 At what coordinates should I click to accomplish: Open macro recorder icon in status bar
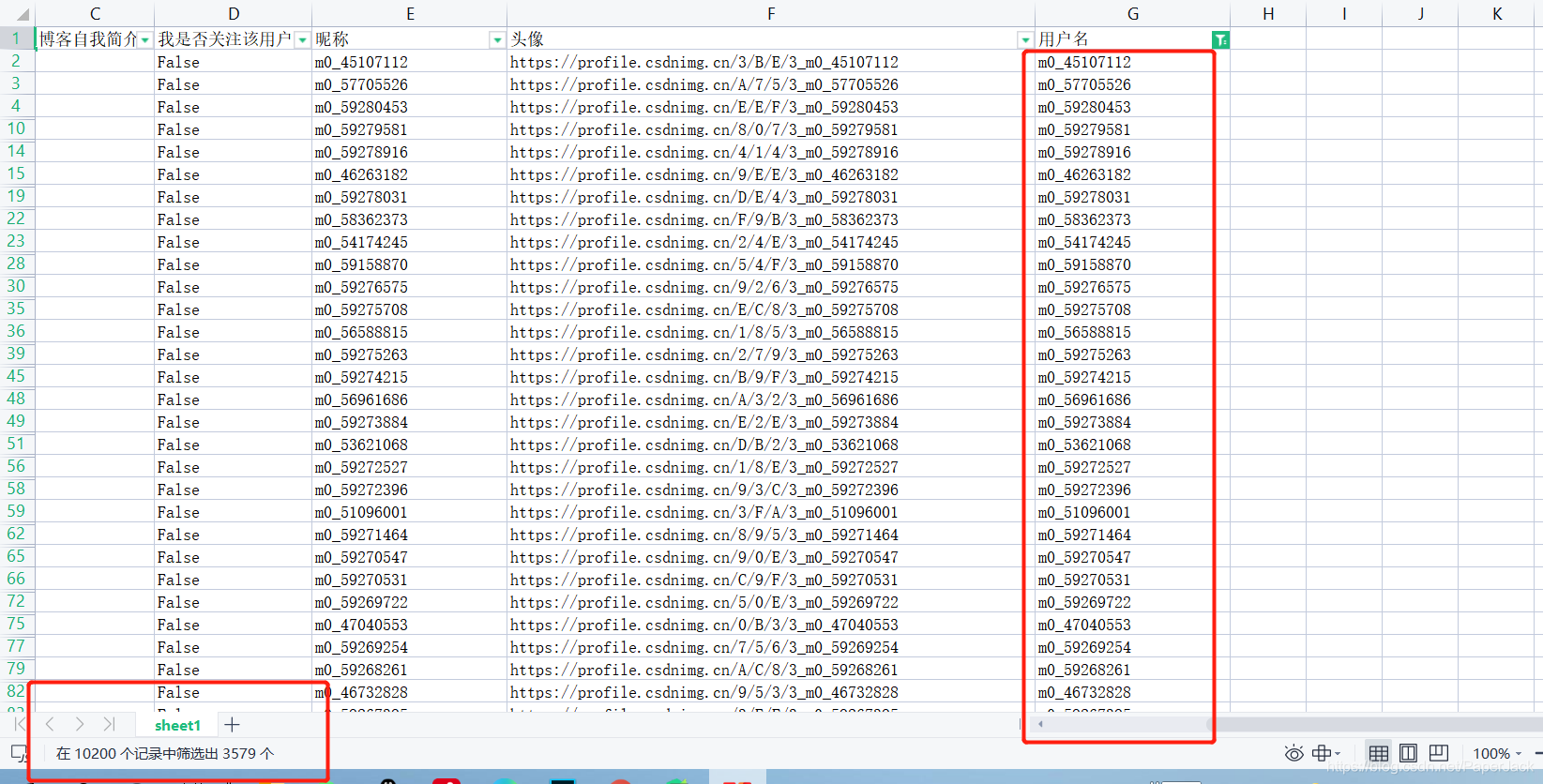tap(18, 753)
